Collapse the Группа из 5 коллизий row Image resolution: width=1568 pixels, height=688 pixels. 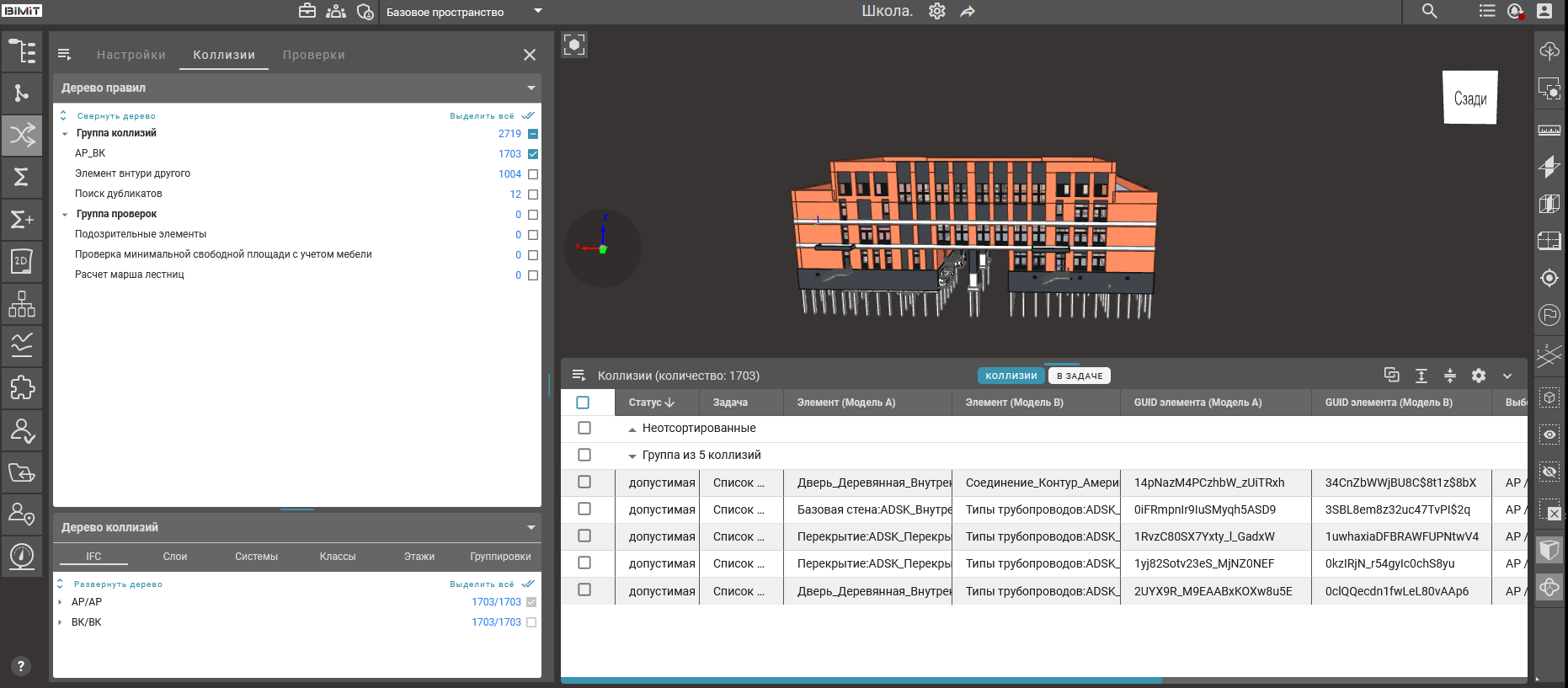point(632,456)
